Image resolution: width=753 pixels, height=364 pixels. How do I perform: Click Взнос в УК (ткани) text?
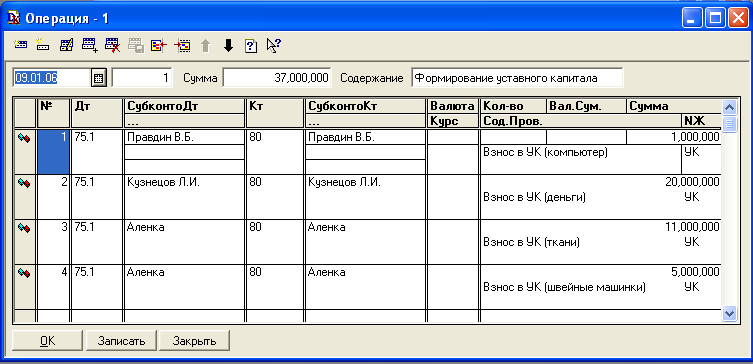[x=532, y=243]
